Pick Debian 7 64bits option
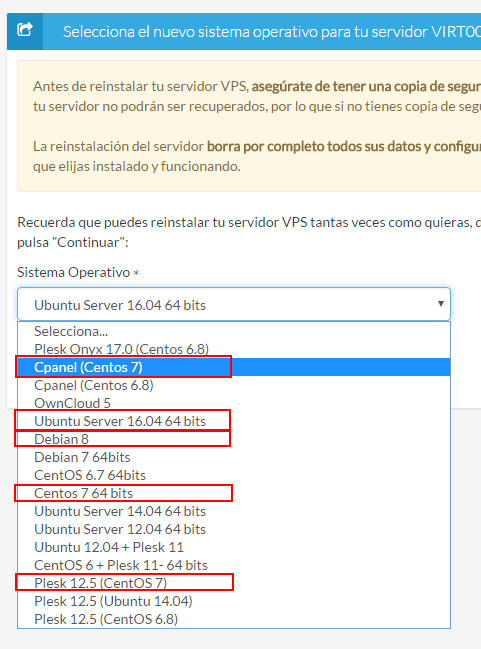 233,457
